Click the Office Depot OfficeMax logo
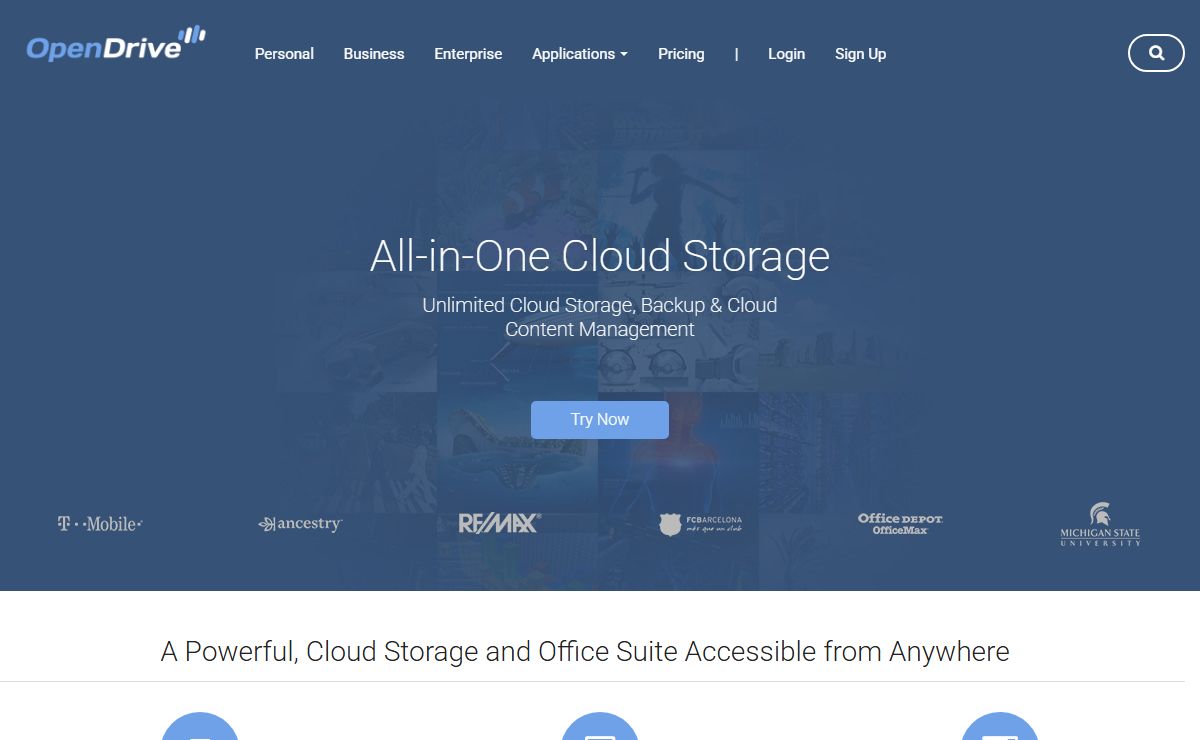Image resolution: width=1200 pixels, height=740 pixels. tap(900, 523)
